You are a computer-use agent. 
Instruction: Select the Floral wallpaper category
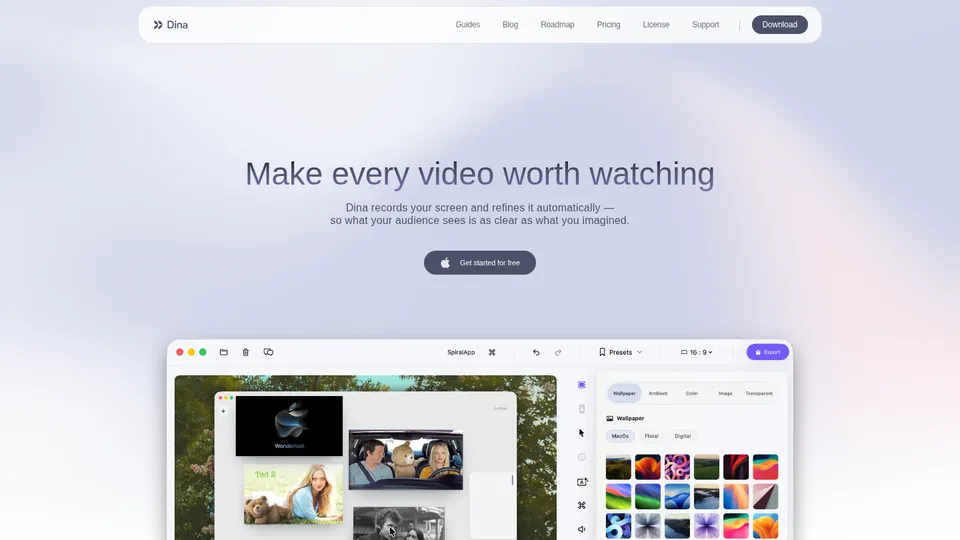coord(651,436)
